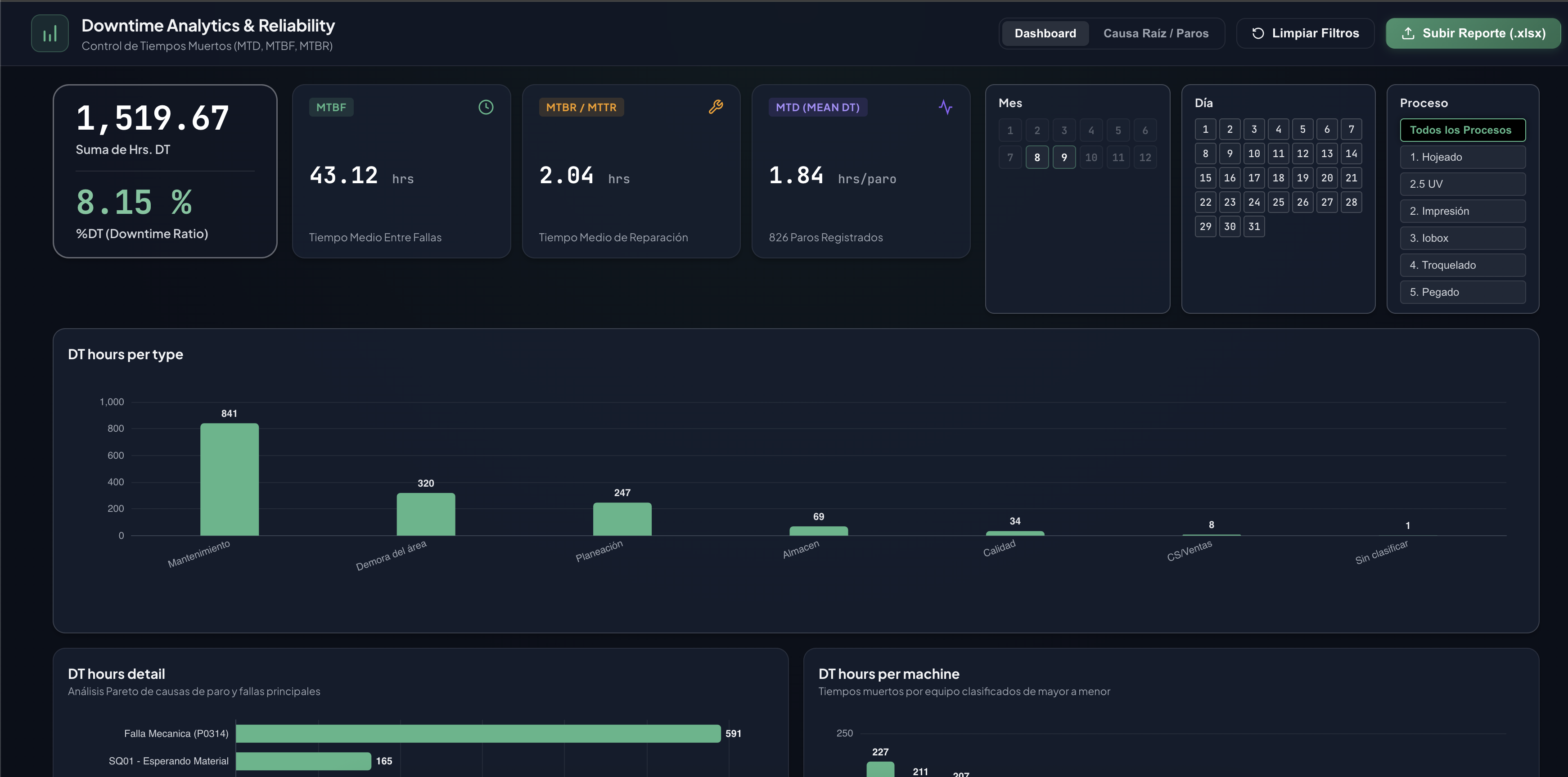Image resolution: width=1568 pixels, height=777 pixels.
Task: Click the upload icon on Subir Reporte
Action: tap(1408, 33)
